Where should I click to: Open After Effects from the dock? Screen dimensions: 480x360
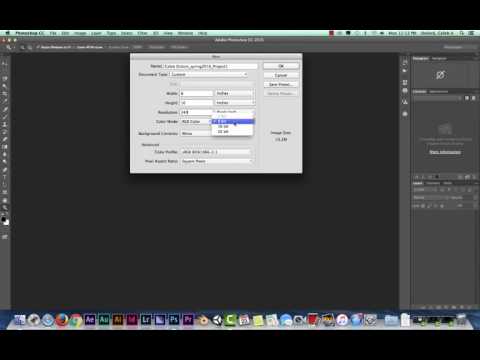pos(90,320)
